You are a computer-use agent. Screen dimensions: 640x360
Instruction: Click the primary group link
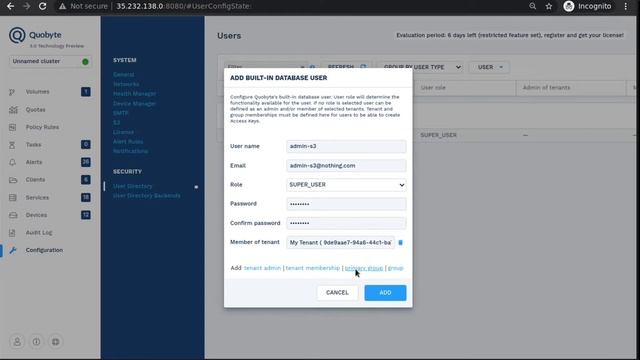(x=364, y=268)
